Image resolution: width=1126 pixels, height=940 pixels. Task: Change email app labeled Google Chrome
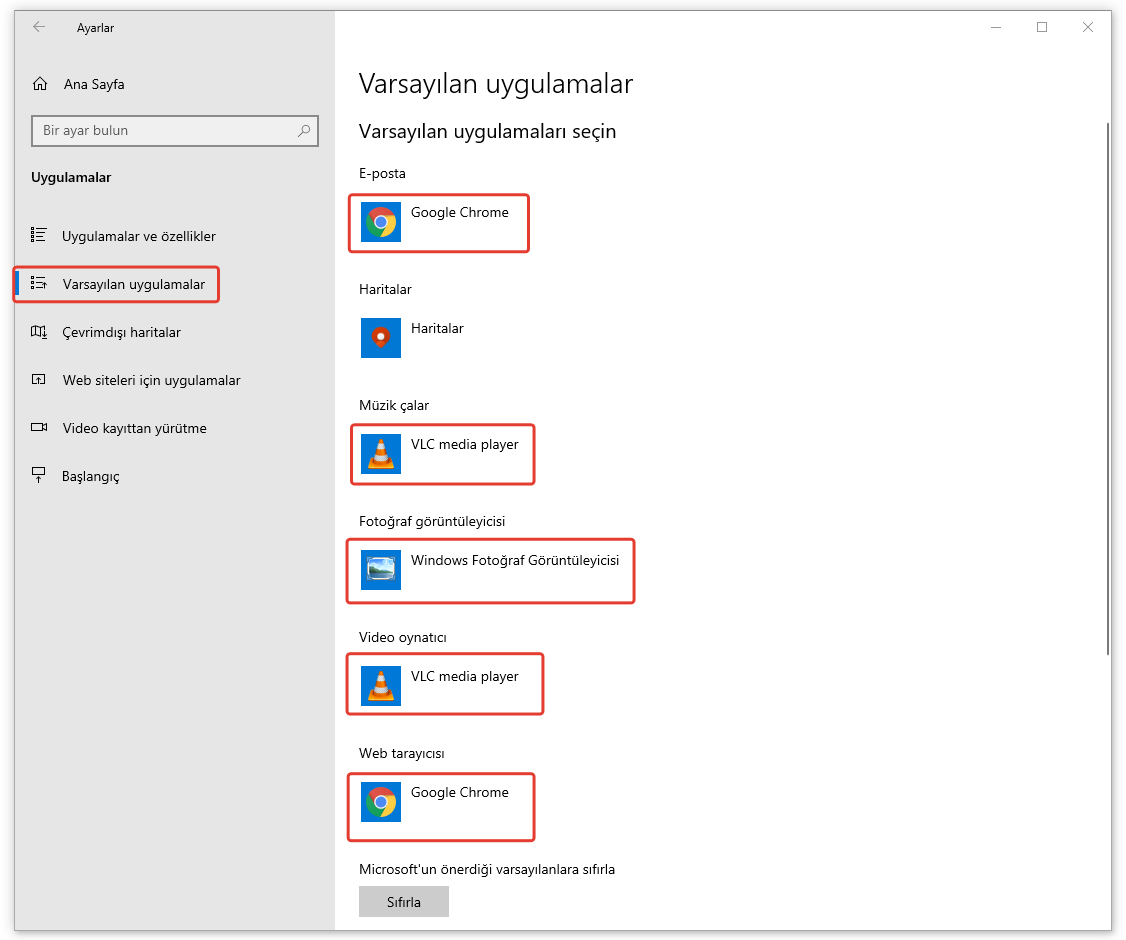click(459, 213)
